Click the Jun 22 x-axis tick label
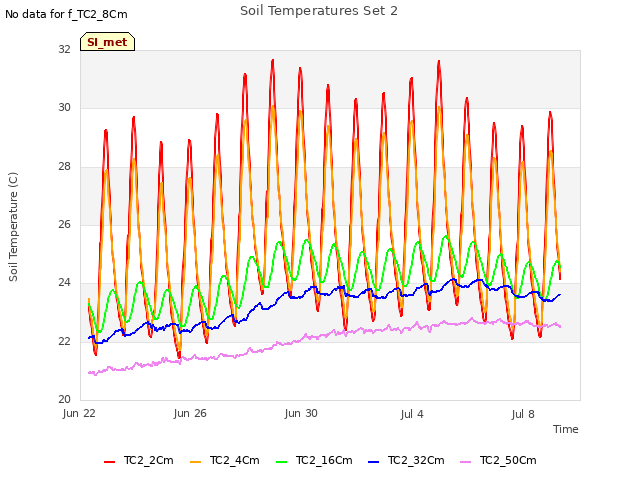Viewport: 640px width, 480px height. tap(79, 413)
